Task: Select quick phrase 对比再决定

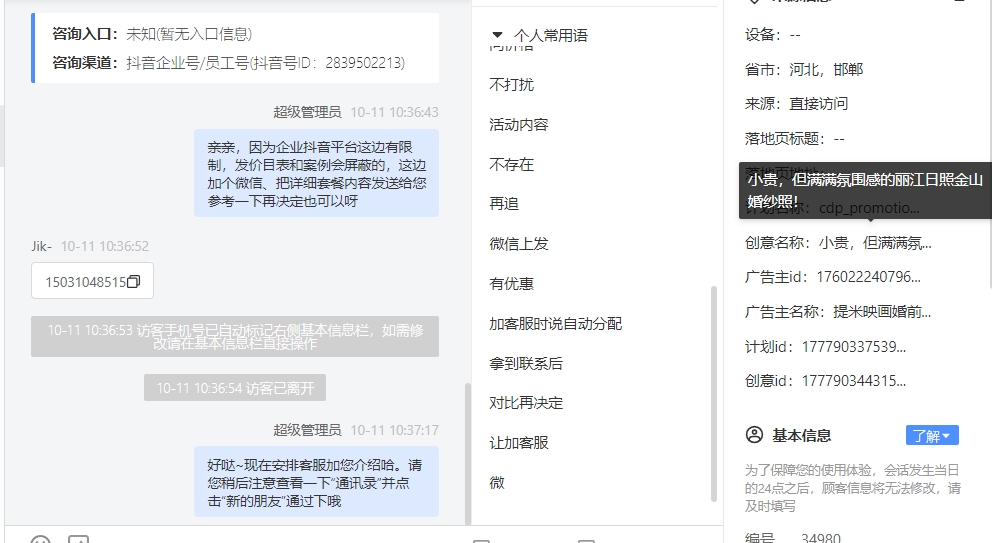Action: [526, 403]
